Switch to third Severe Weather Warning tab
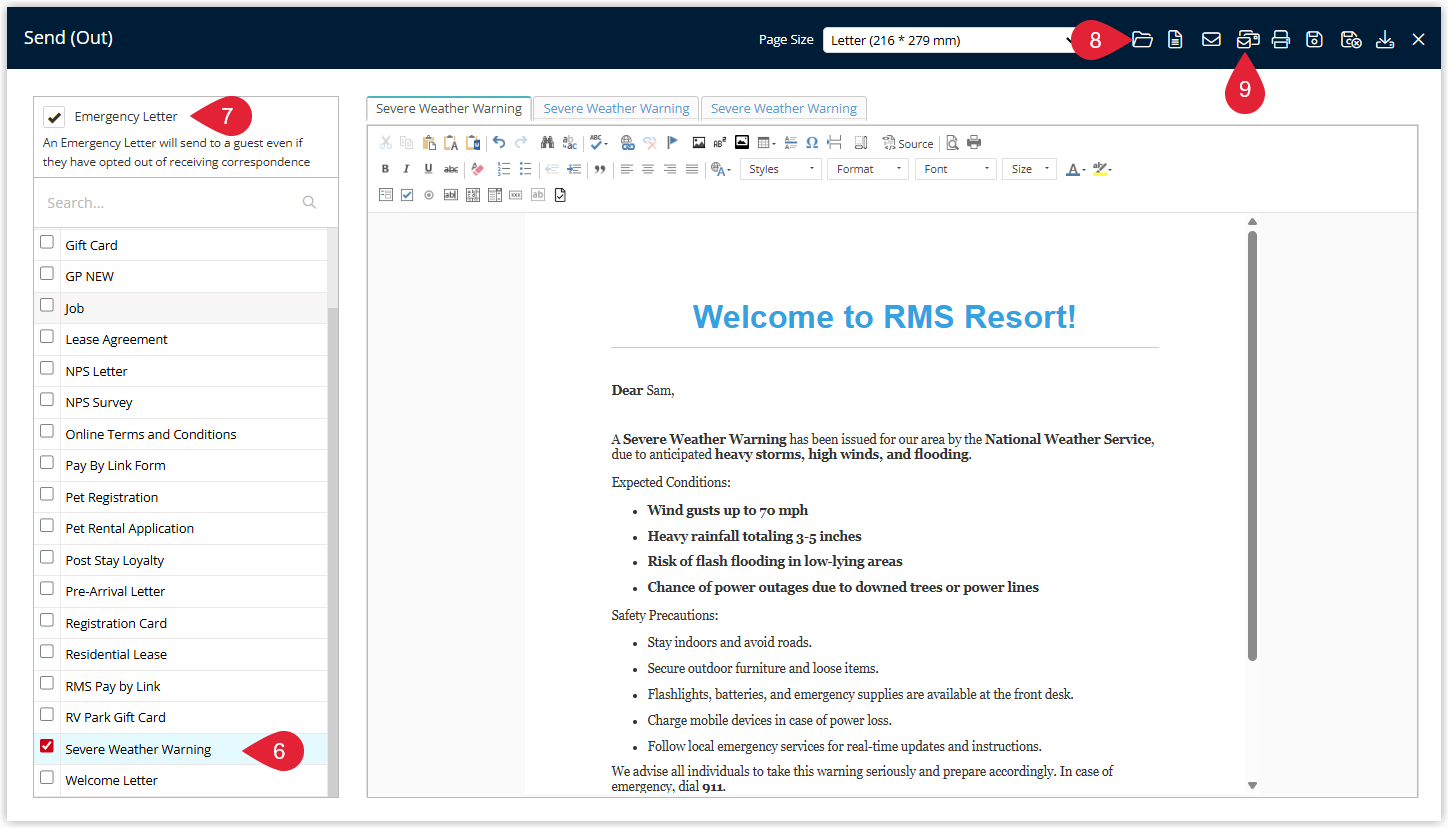Viewport: 1449px width, 829px height. pos(784,108)
